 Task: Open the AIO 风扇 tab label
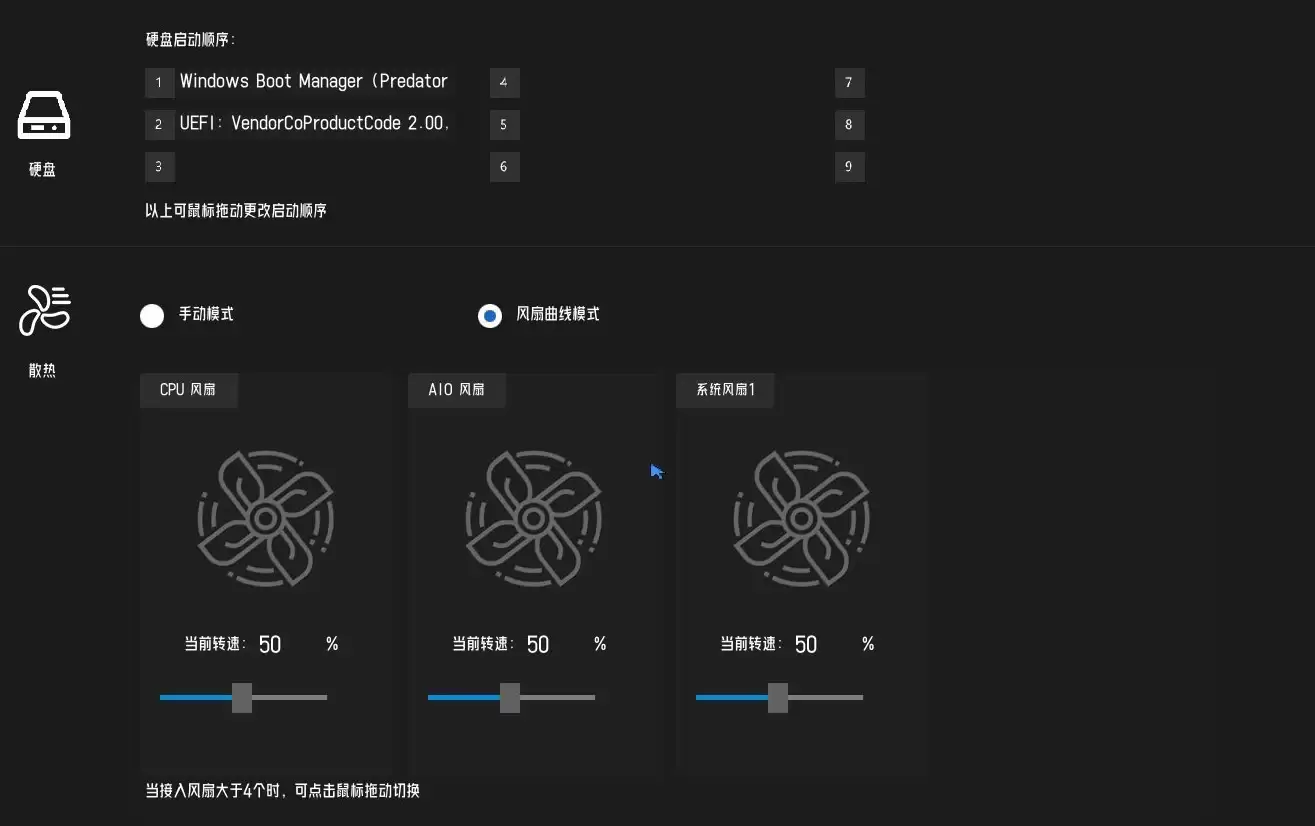pyautogui.click(x=456, y=390)
